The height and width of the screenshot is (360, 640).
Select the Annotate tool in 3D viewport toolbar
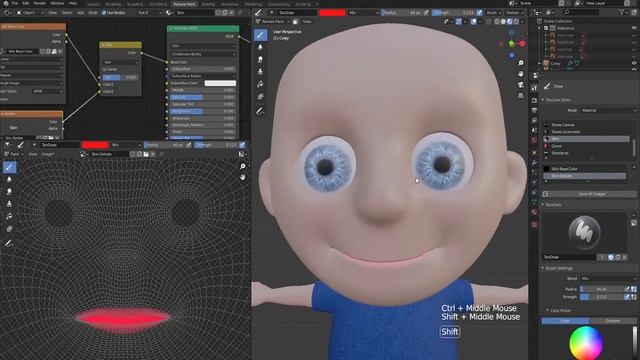point(260,111)
